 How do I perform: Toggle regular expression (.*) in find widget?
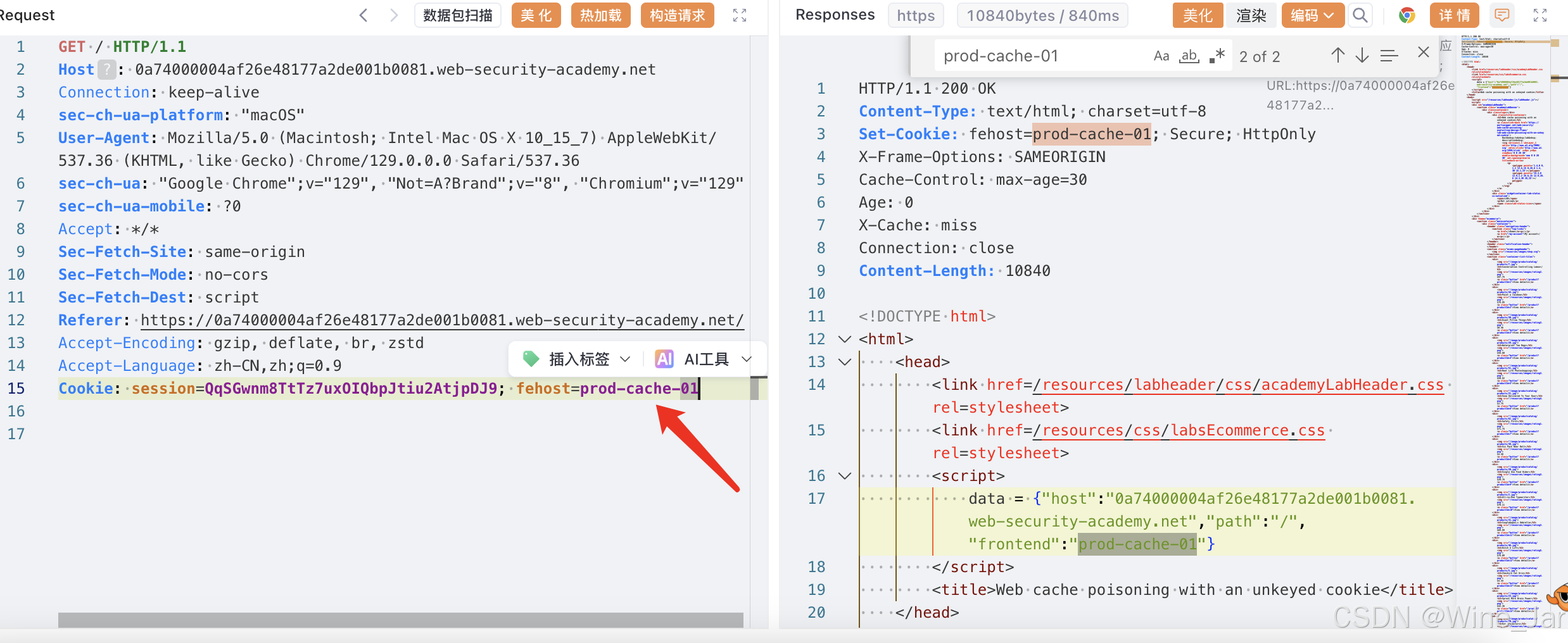(x=1217, y=56)
